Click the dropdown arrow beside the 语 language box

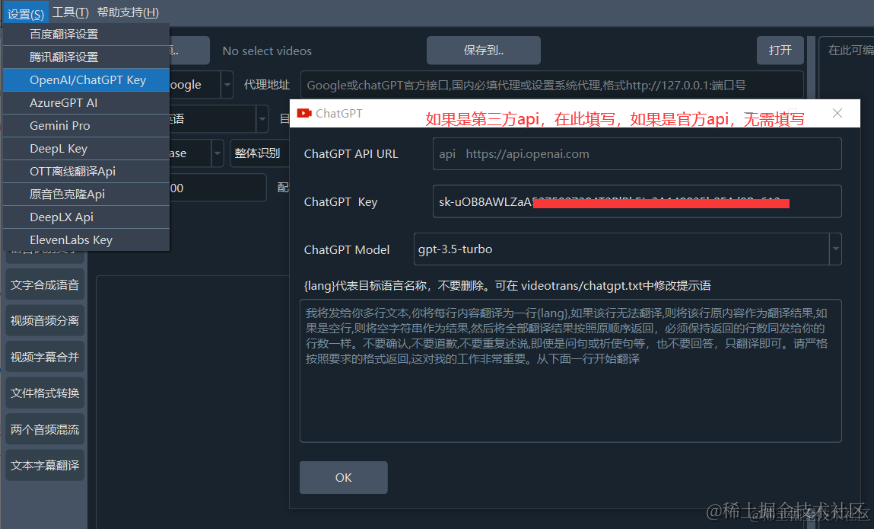click(x=262, y=119)
